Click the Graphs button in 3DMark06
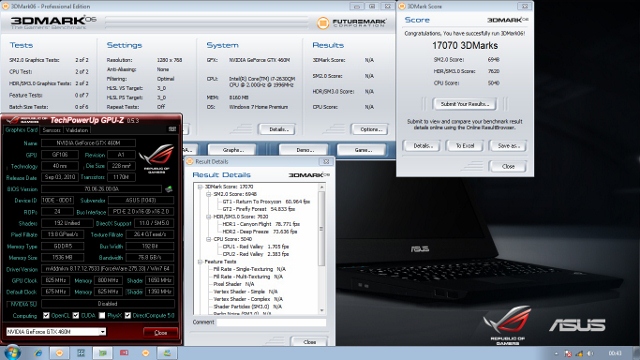 coord(232,150)
